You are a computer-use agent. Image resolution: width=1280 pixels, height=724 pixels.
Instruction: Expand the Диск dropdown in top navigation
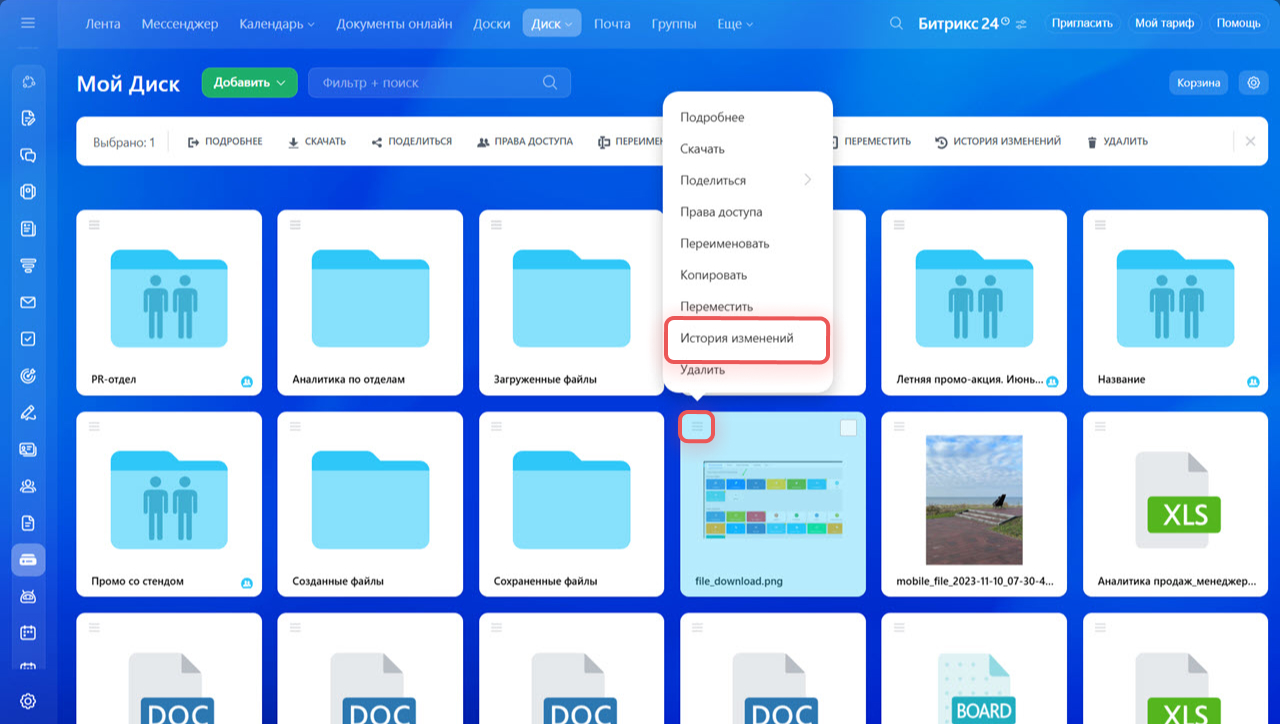[552, 23]
